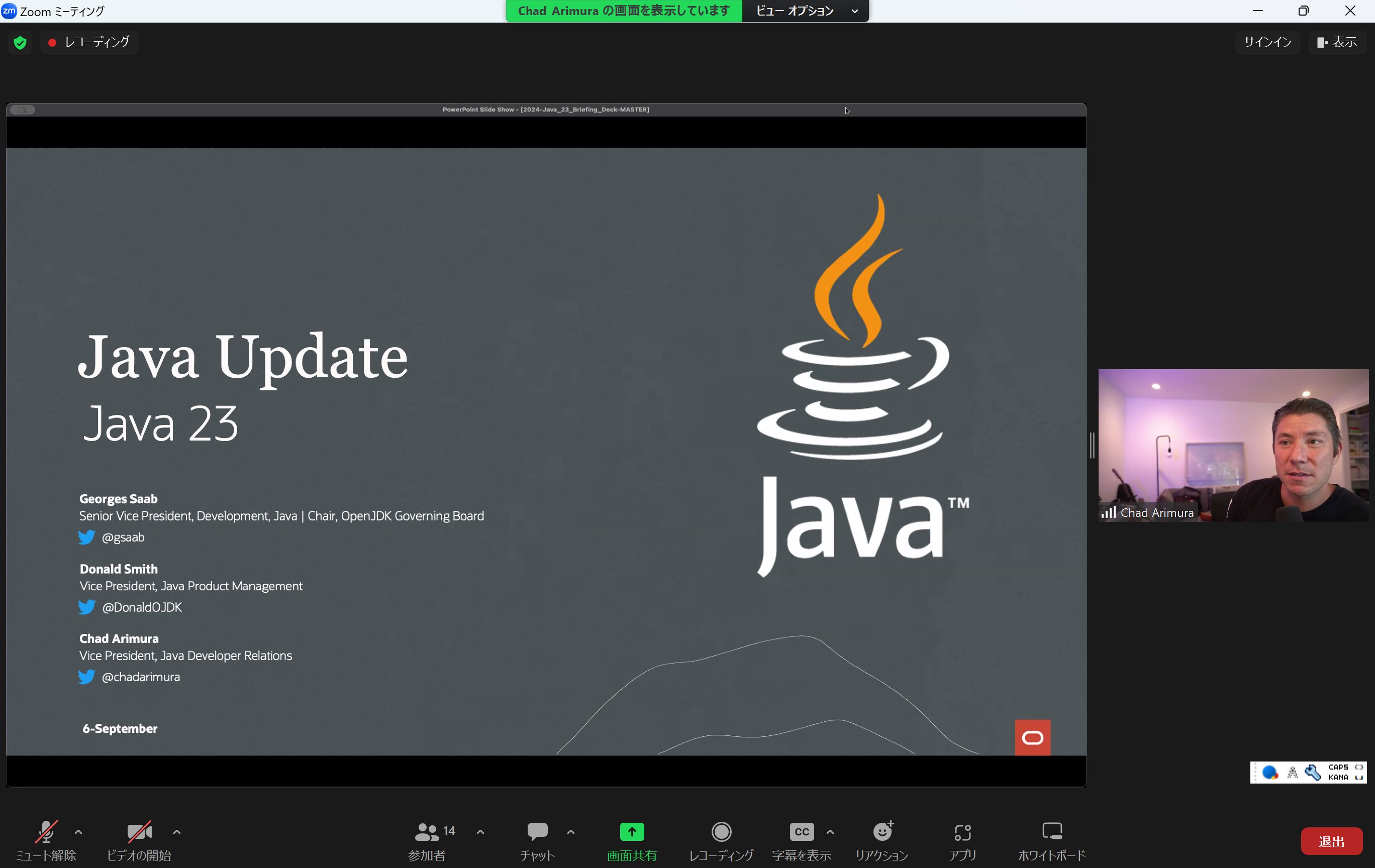The image size is (1375, 868).
Task: Click the @DonaldOJDK handle text
Action: [142, 607]
